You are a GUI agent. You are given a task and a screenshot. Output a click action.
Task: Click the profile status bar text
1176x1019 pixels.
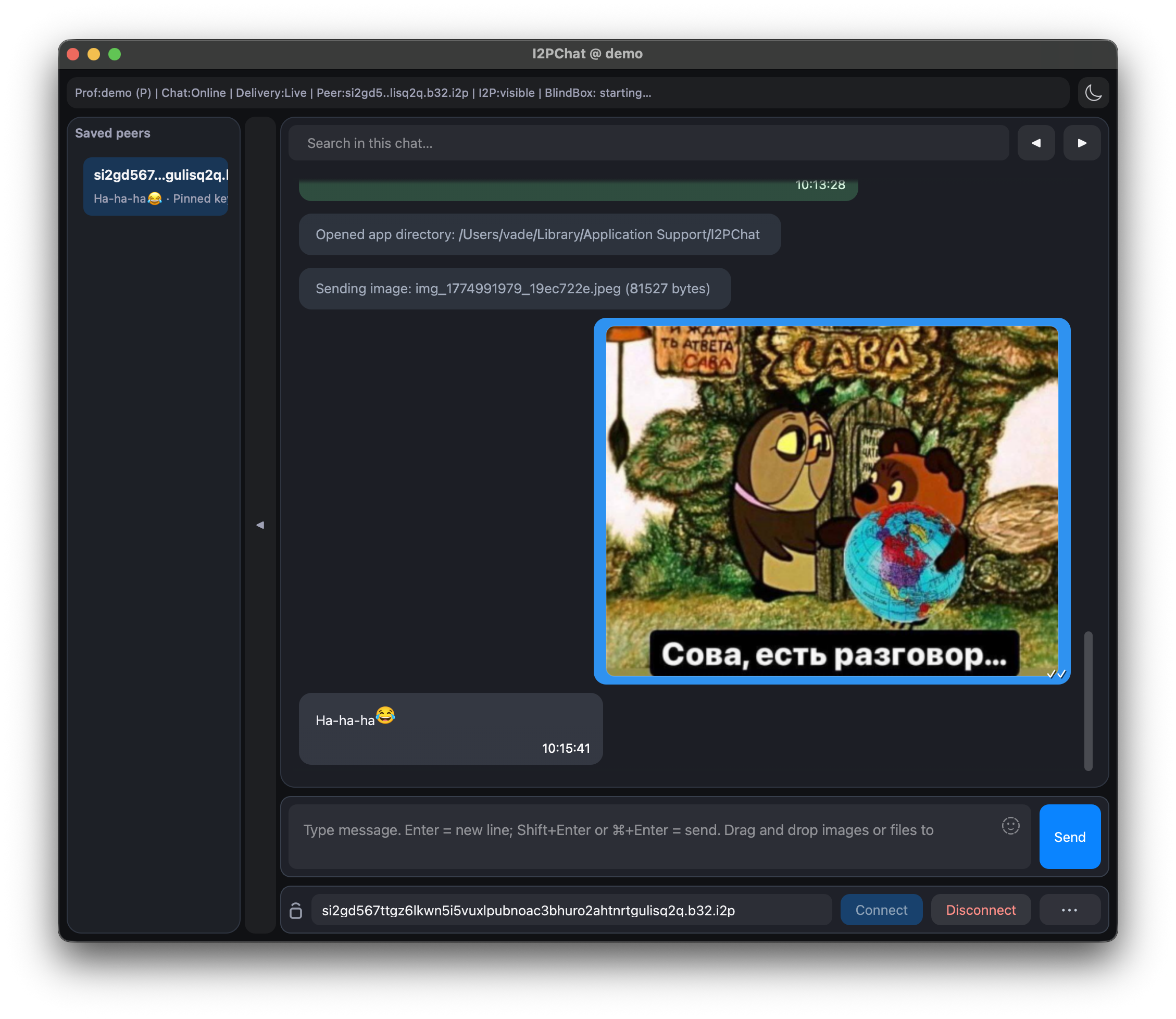coord(363,93)
